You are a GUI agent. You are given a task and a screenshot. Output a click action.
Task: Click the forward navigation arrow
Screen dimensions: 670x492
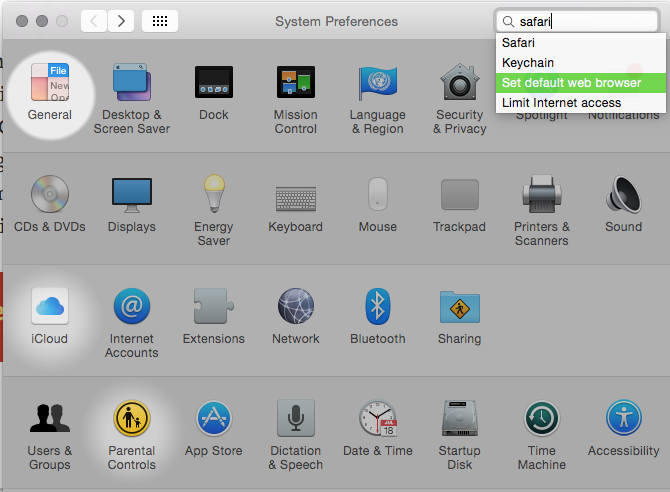click(120, 21)
